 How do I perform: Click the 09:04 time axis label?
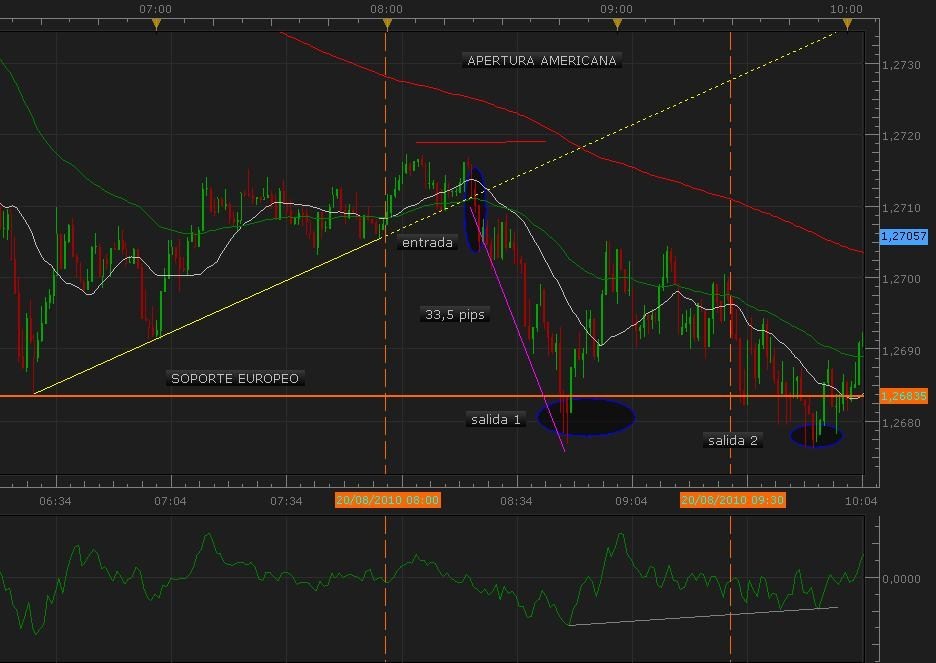tap(631, 501)
